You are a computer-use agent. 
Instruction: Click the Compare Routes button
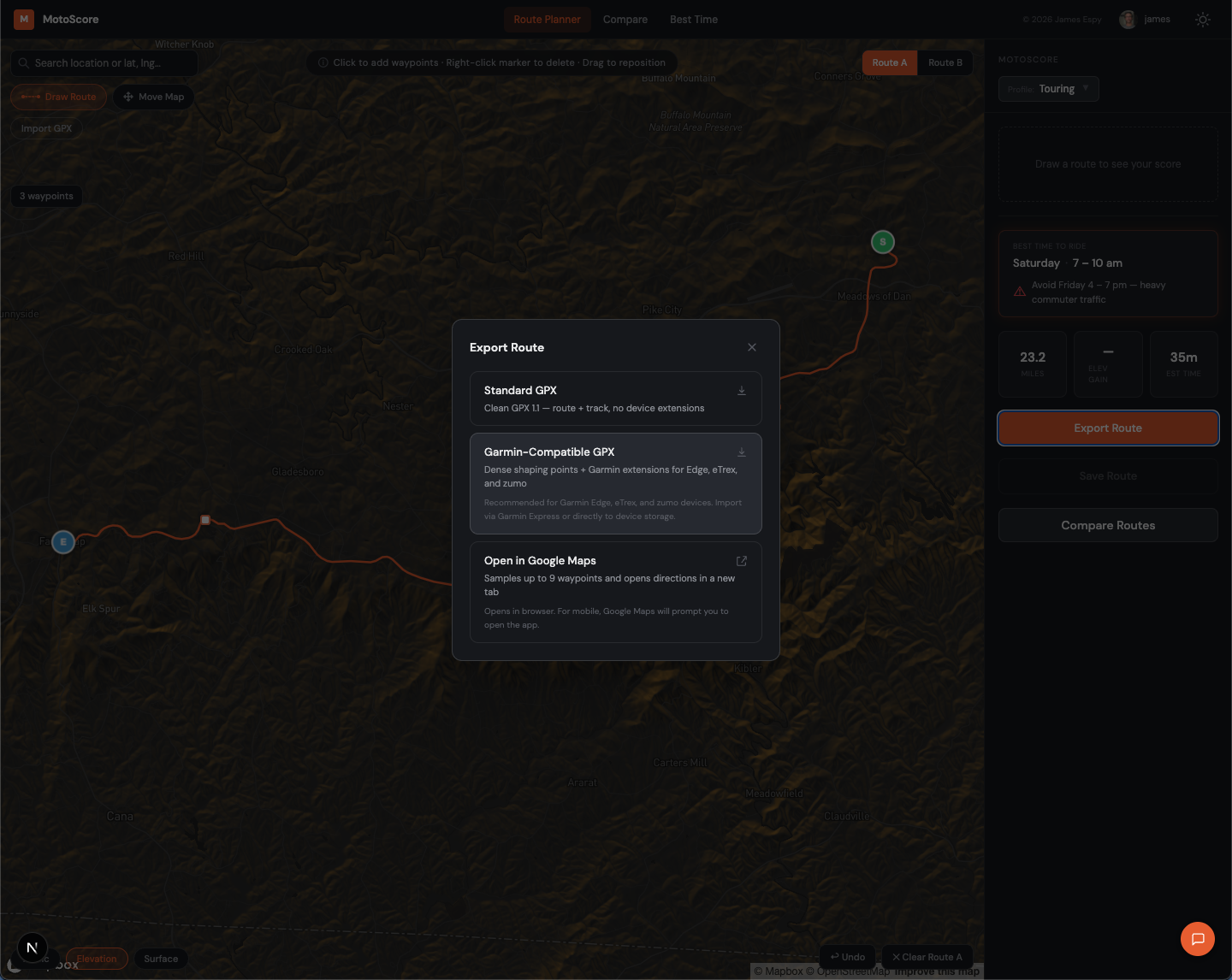point(1107,525)
